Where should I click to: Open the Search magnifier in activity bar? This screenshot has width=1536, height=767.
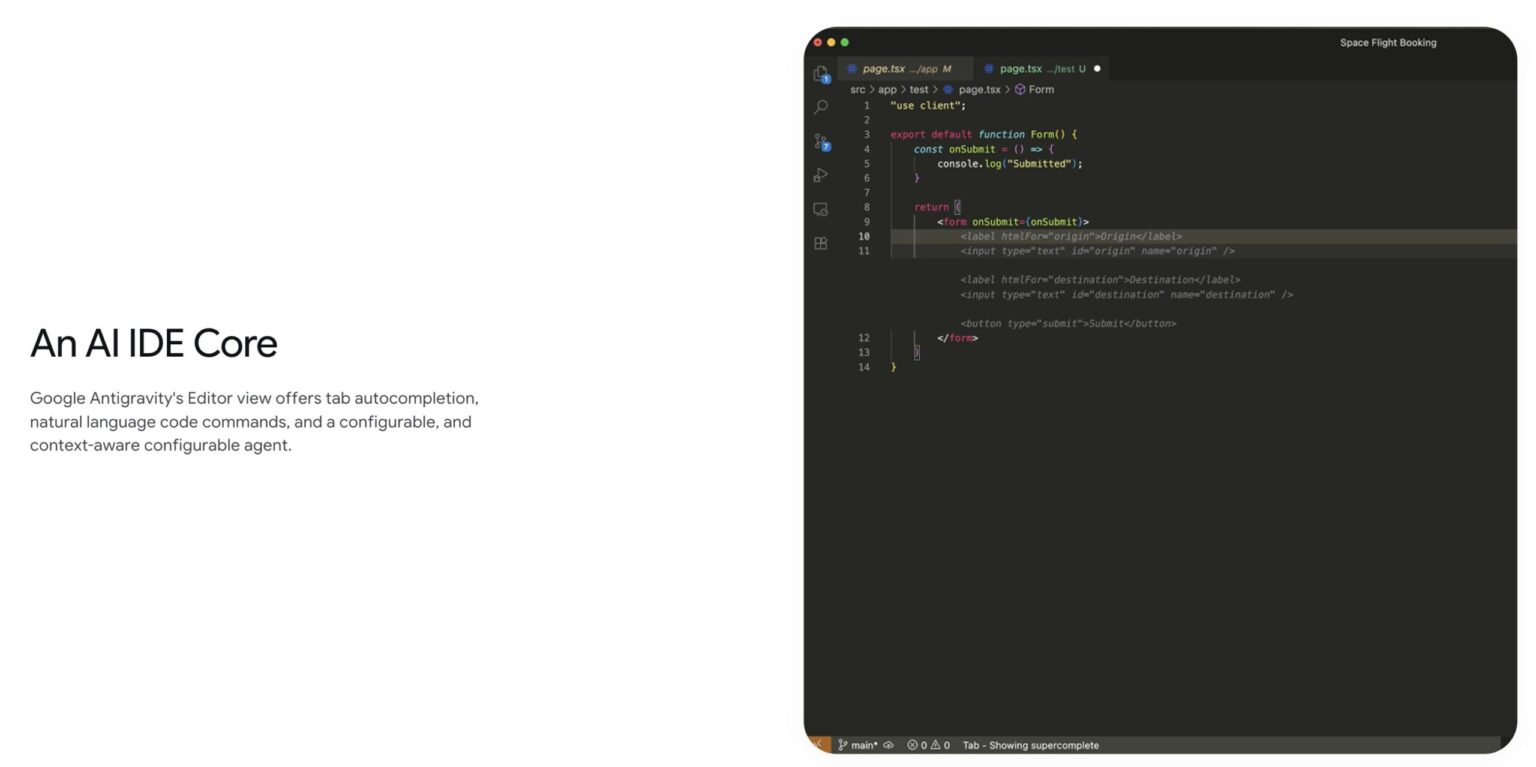pyautogui.click(x=820, y=107)
